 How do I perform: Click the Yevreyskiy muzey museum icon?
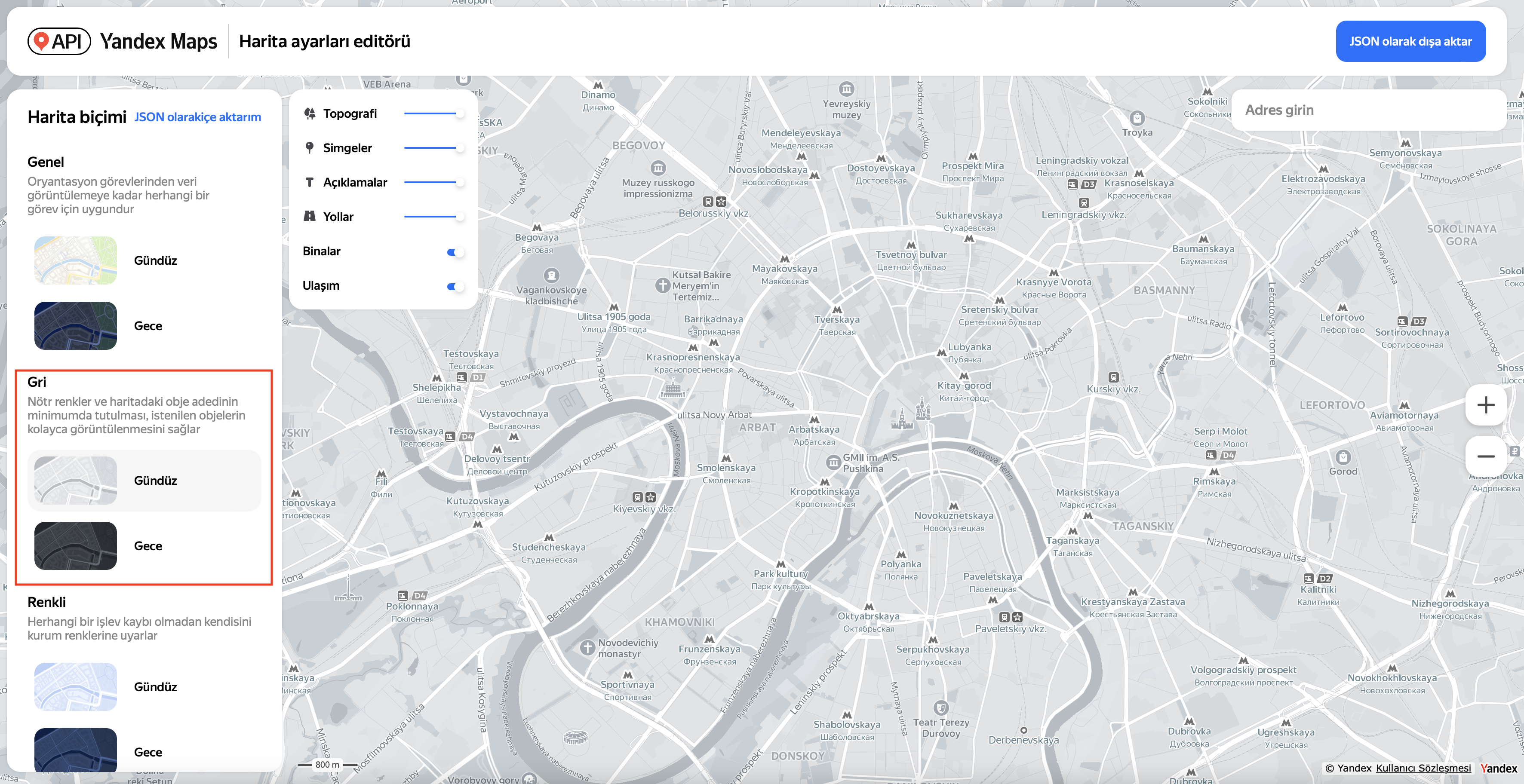click(x=847, y=89)
